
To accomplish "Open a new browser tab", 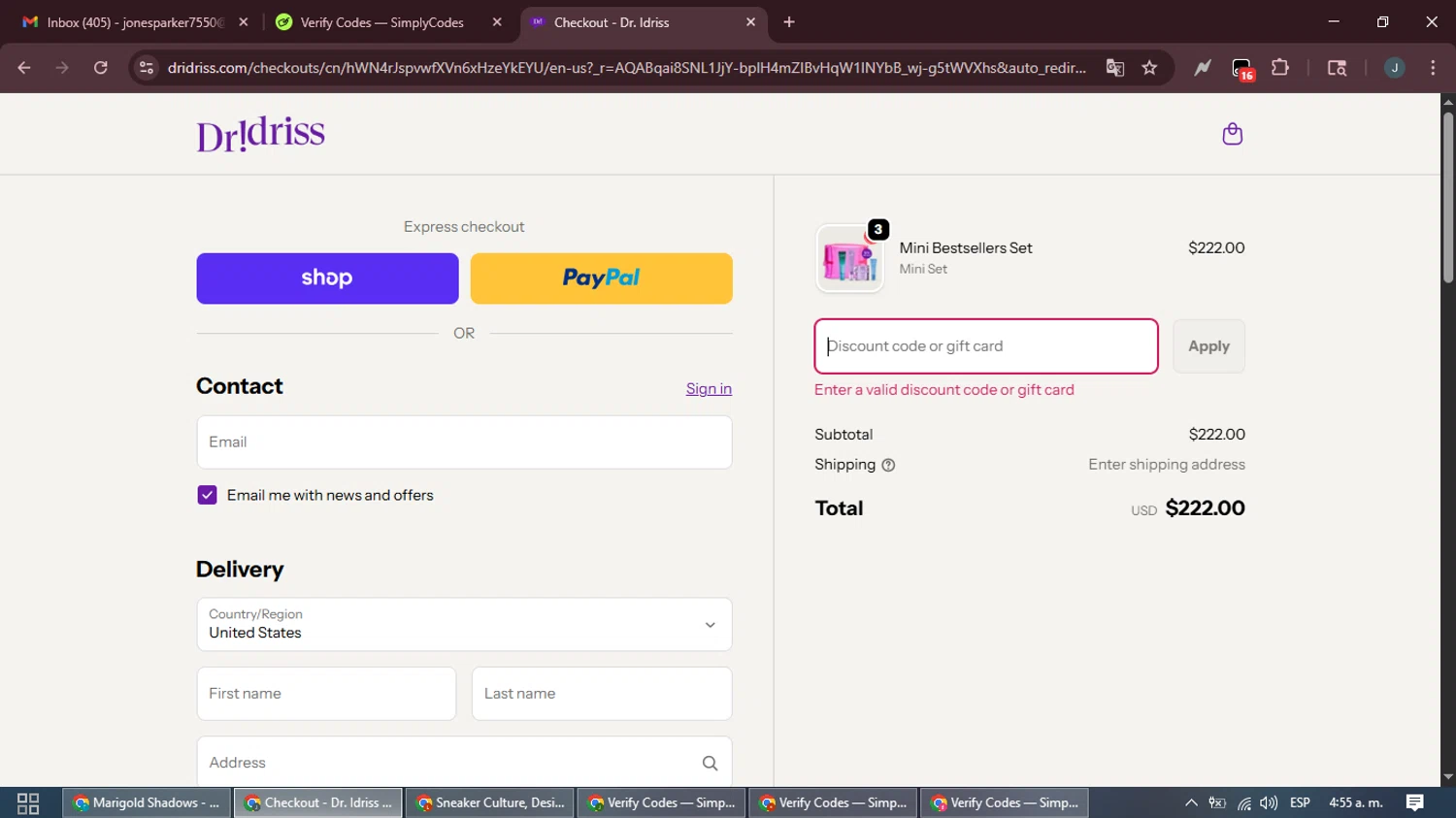I will [789, 22].
